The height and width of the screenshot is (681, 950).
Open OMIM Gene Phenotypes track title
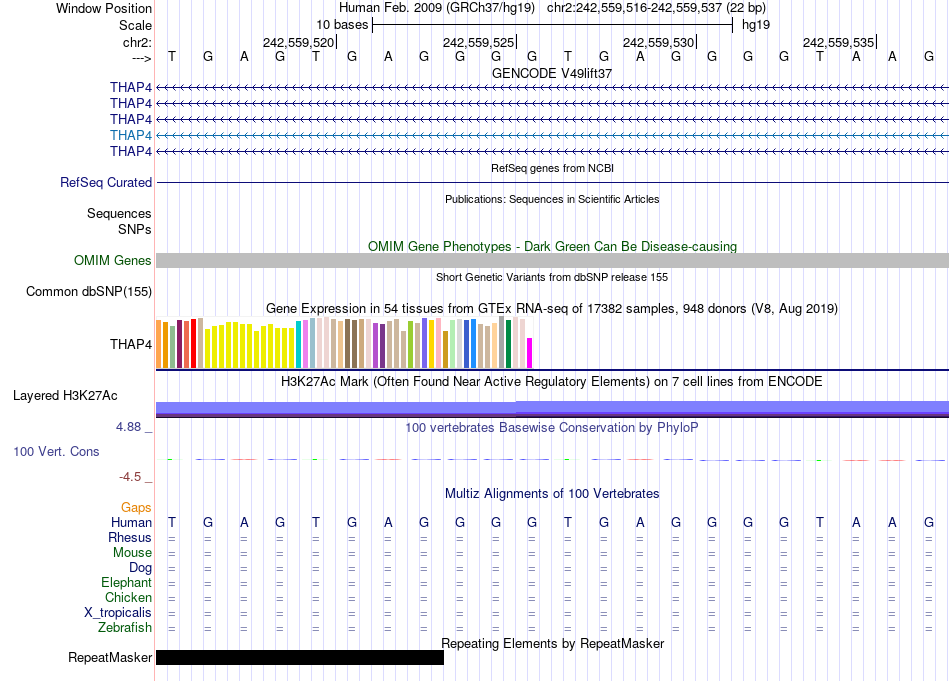pos(552,247)
